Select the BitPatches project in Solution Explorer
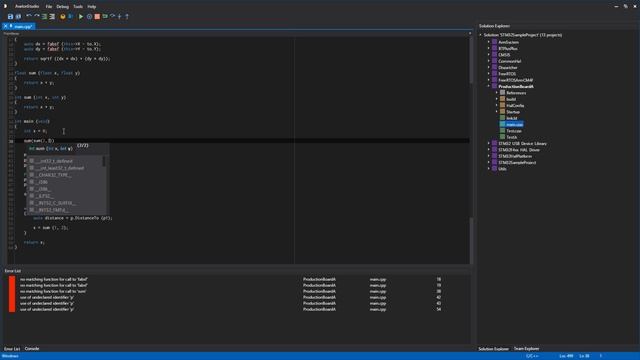The height and width of the screenshot is (360, 640). pos(508,49)
